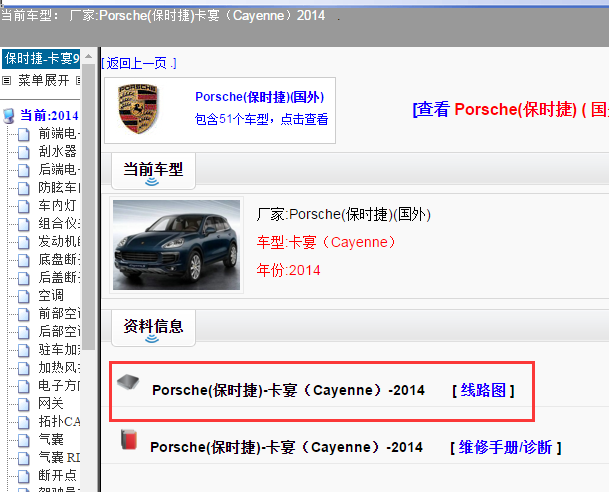
Task: Open the 刮水器 tree item
Action: (x=57, y=151)
